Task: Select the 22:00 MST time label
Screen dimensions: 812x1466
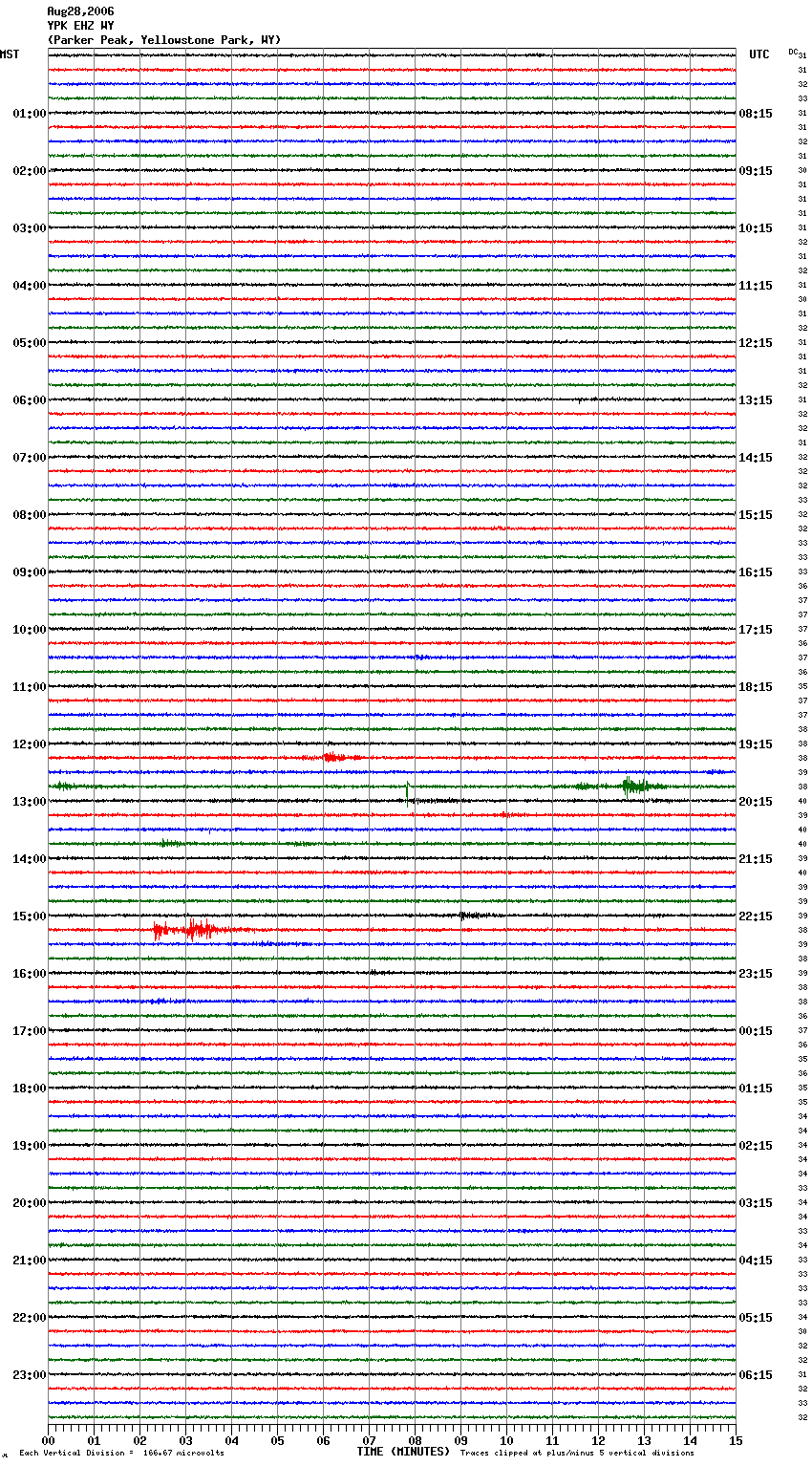Action: tap(30, 1318)
